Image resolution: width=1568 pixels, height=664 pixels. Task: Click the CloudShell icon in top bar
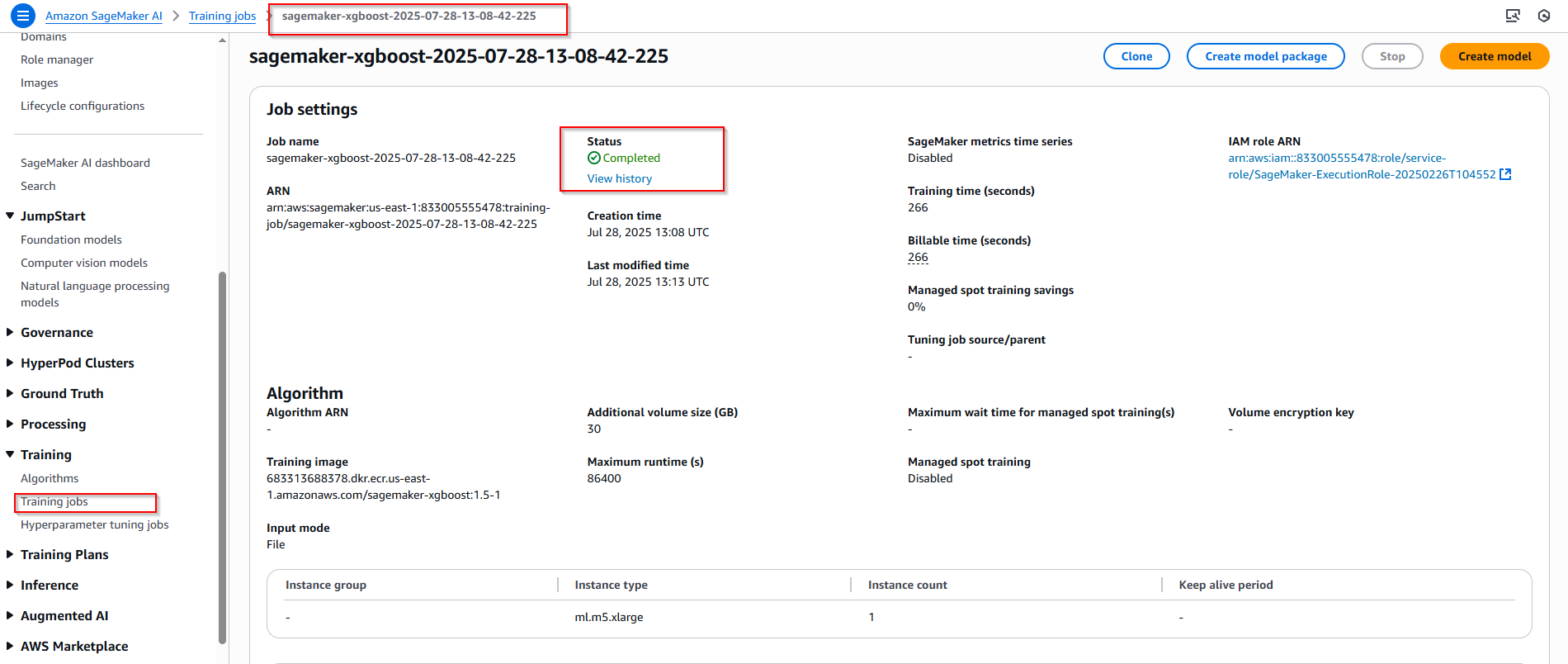pos(1513,16)
